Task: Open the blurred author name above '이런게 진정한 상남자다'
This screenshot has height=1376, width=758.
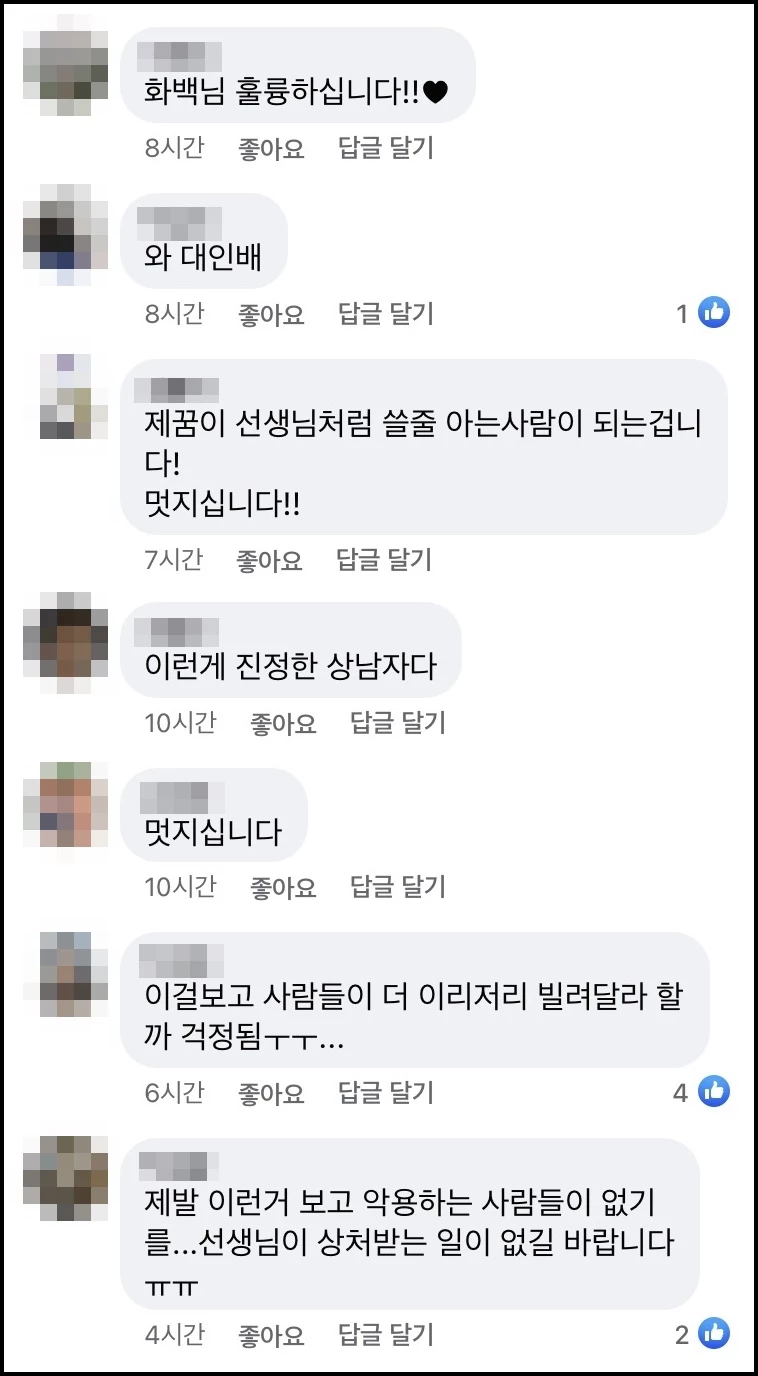Action: coord(176,630)
